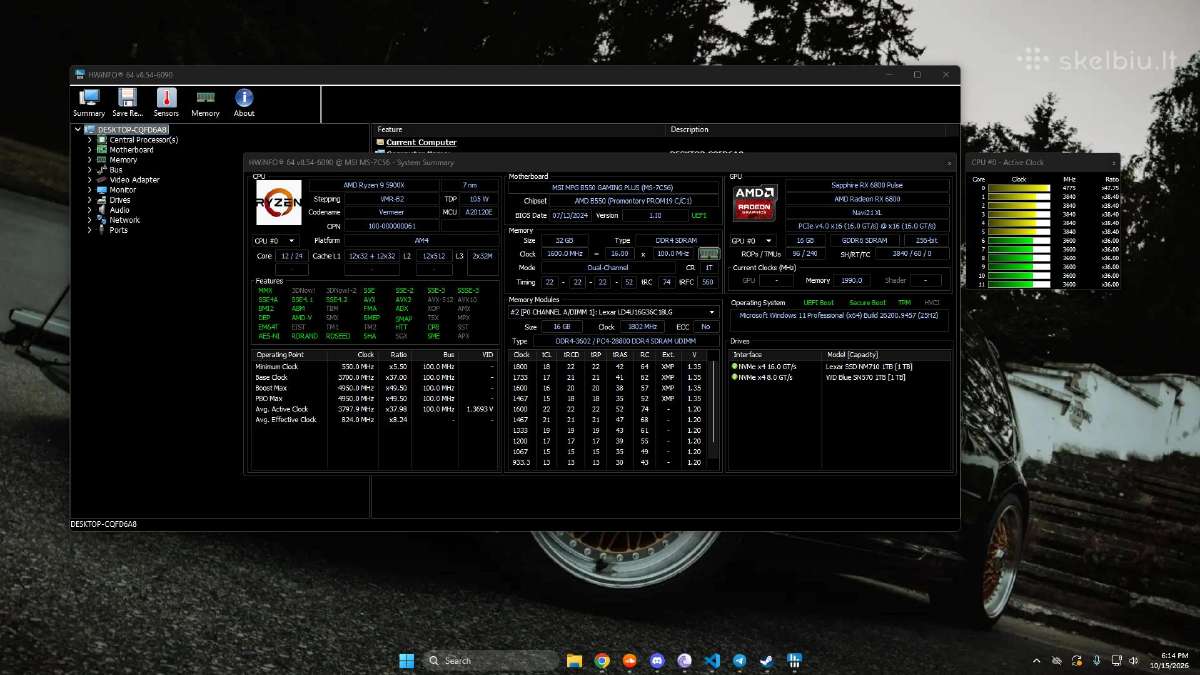The width and height of the screenshot is (1200, 675).
Task: Open the GPU #0 dropdown
Action: (x=753, y=241)
